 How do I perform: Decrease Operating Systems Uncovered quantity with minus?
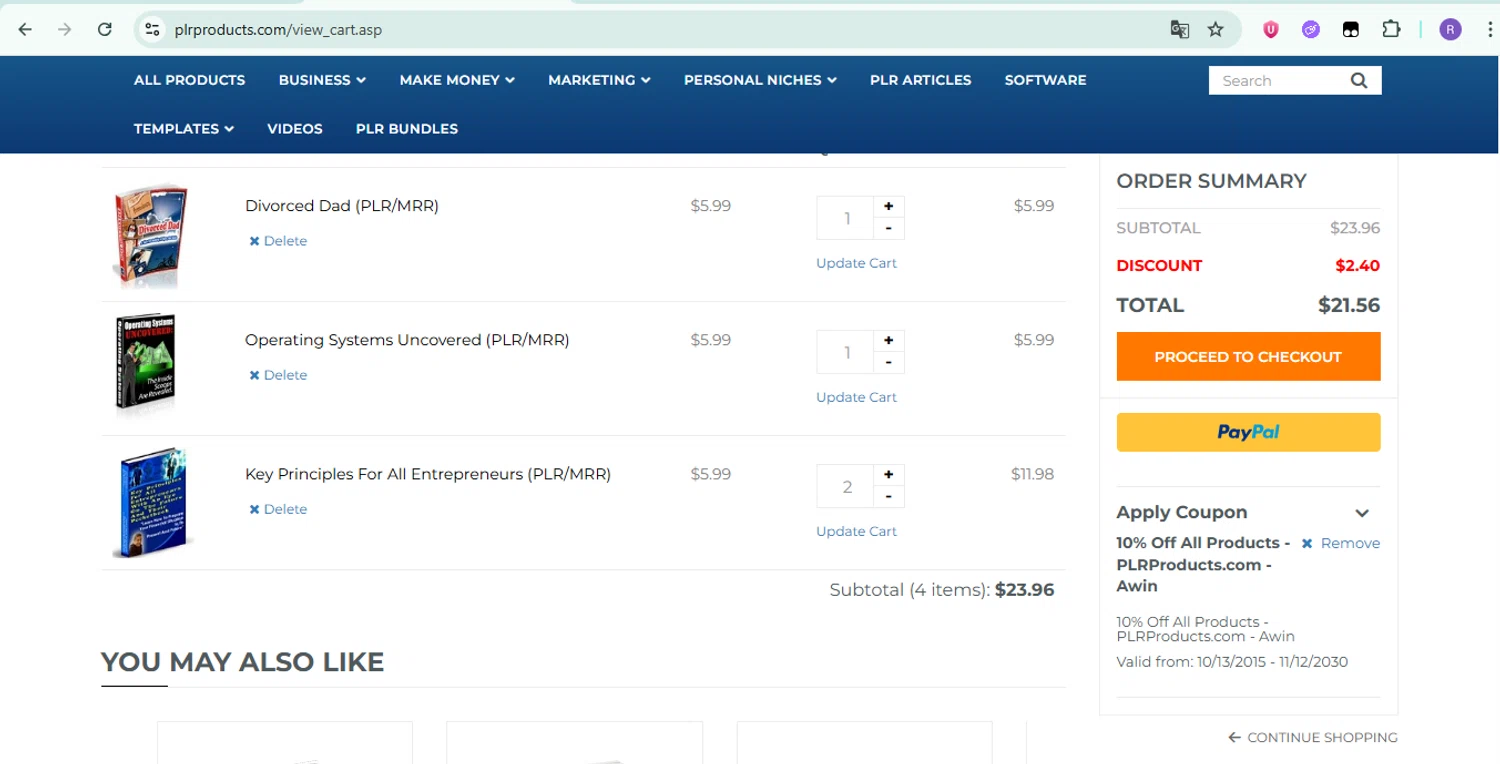[x=888, y=363]
